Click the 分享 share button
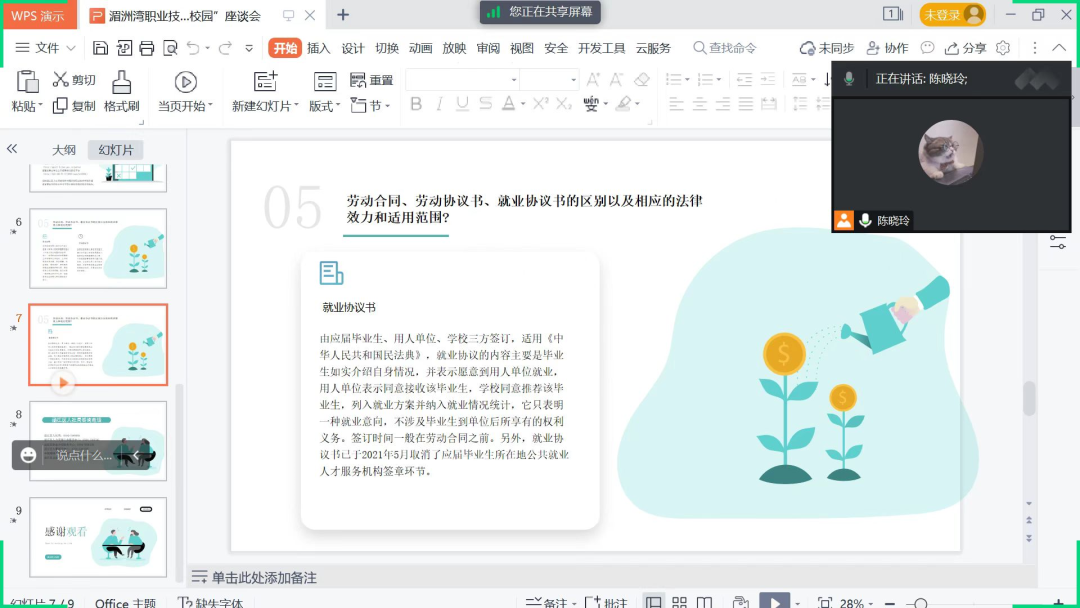Screen dimensions: 1080x608 tap(966, 48)
